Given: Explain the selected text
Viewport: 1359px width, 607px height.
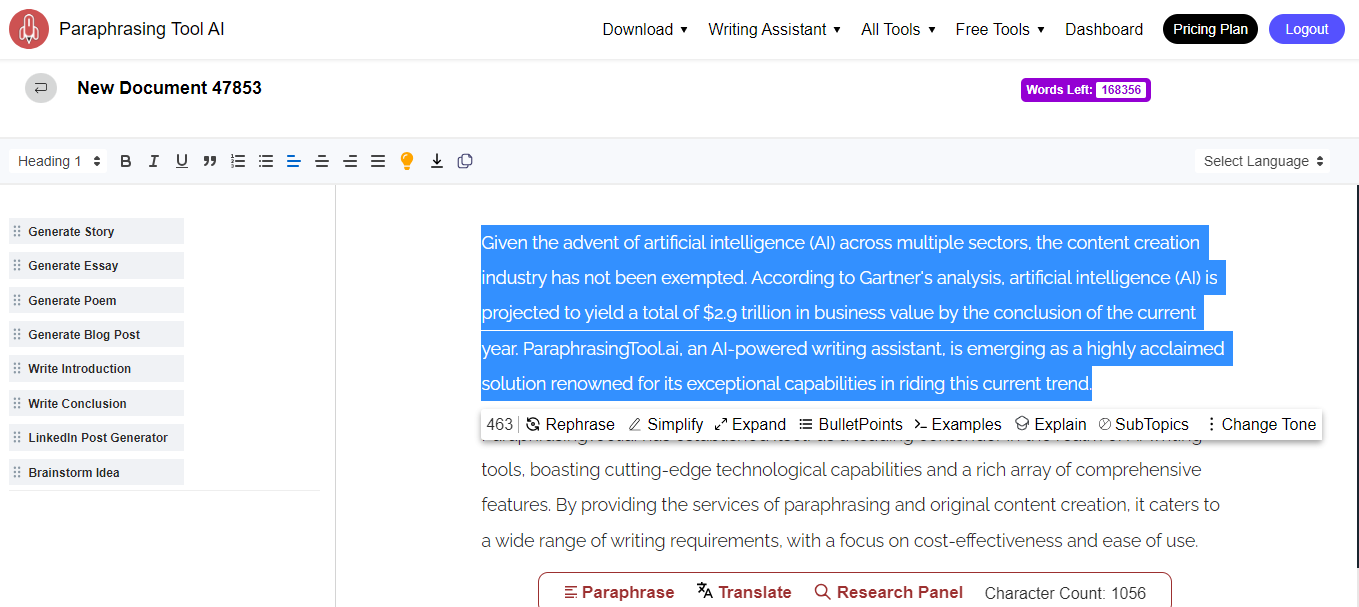Looking at the screenshot, I should tap(1051, 424).
